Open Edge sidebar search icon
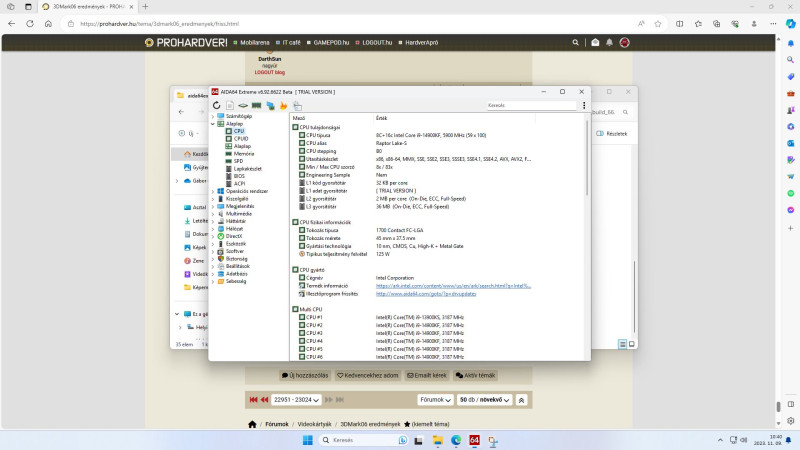Image resolution: width=800 pixels, height=450 pixels. point(790,60)
